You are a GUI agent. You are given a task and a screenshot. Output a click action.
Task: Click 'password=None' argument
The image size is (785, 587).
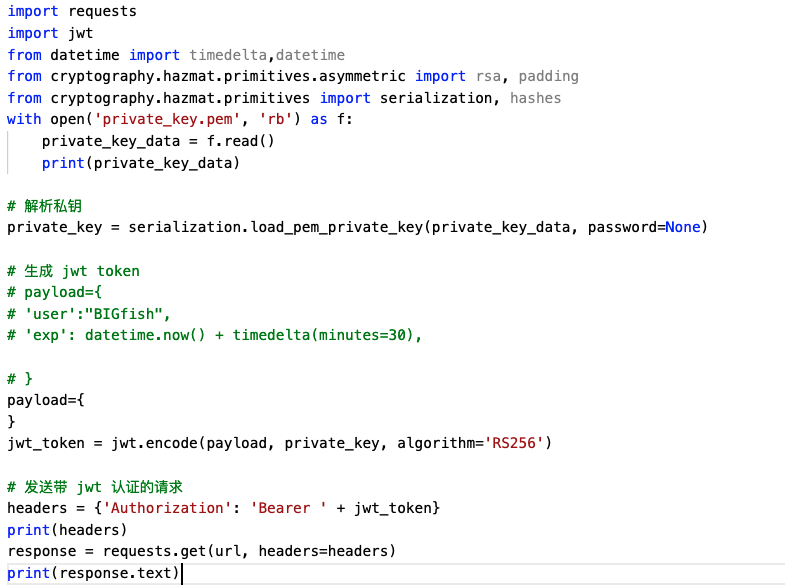(x=644, y=227)
